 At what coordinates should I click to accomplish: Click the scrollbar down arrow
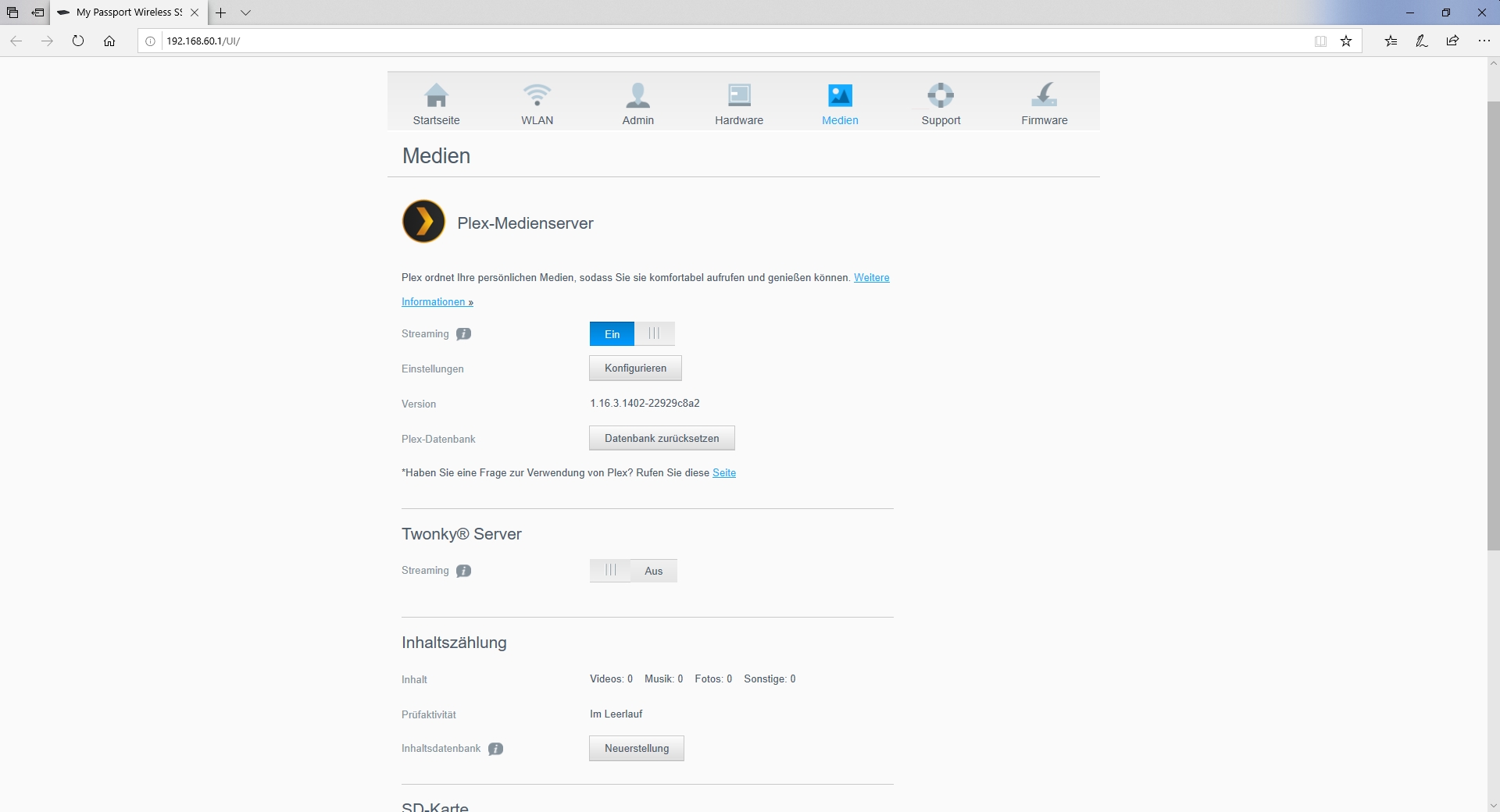point(1493,805)
